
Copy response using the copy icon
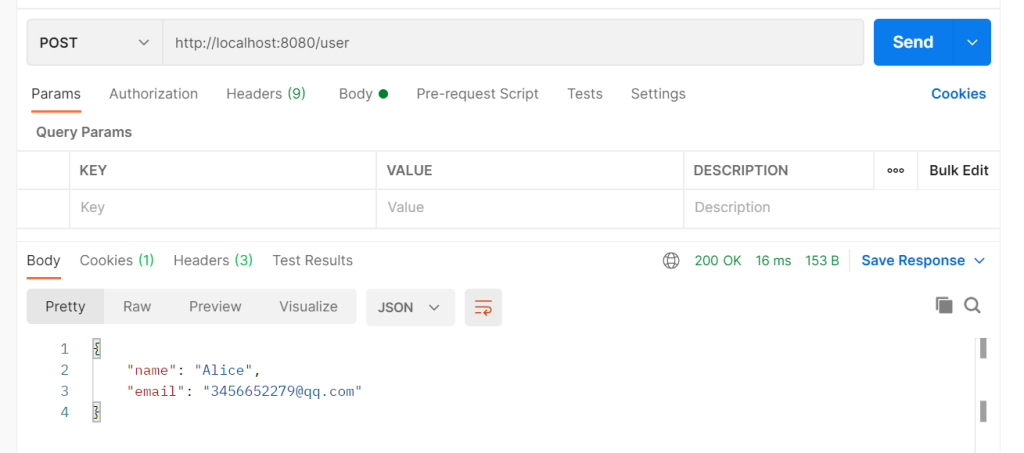click(x=943, y=306)
